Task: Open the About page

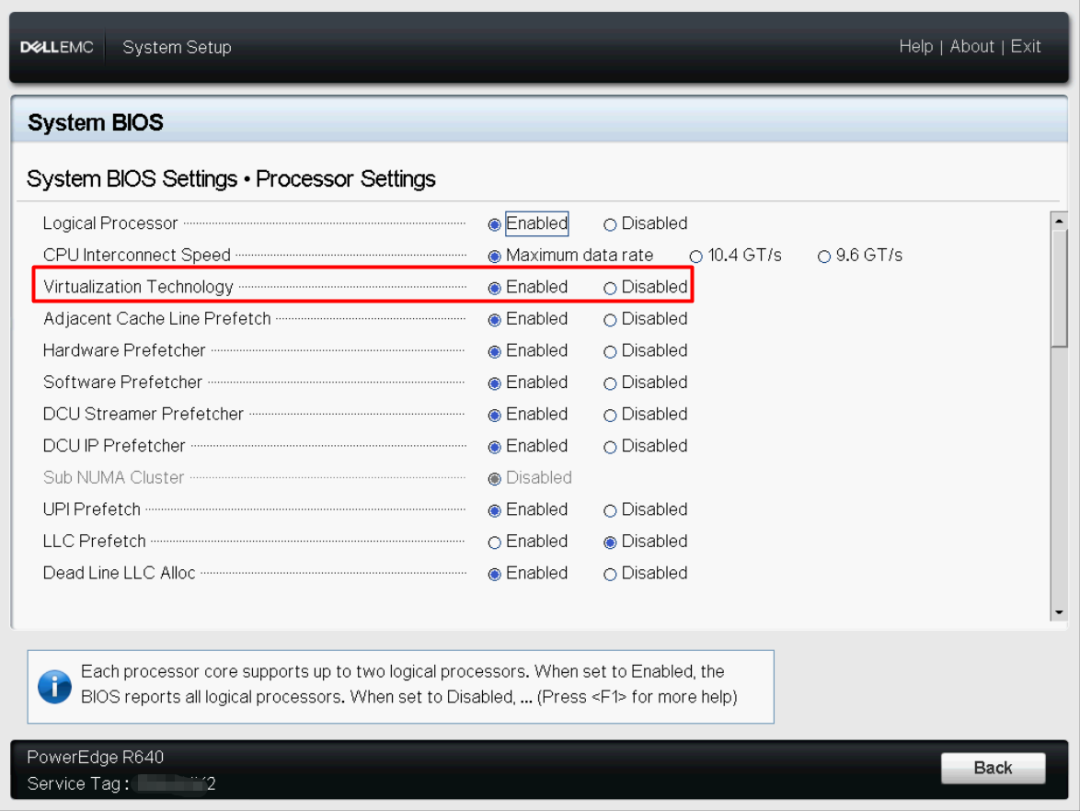Action: point(972,47)
